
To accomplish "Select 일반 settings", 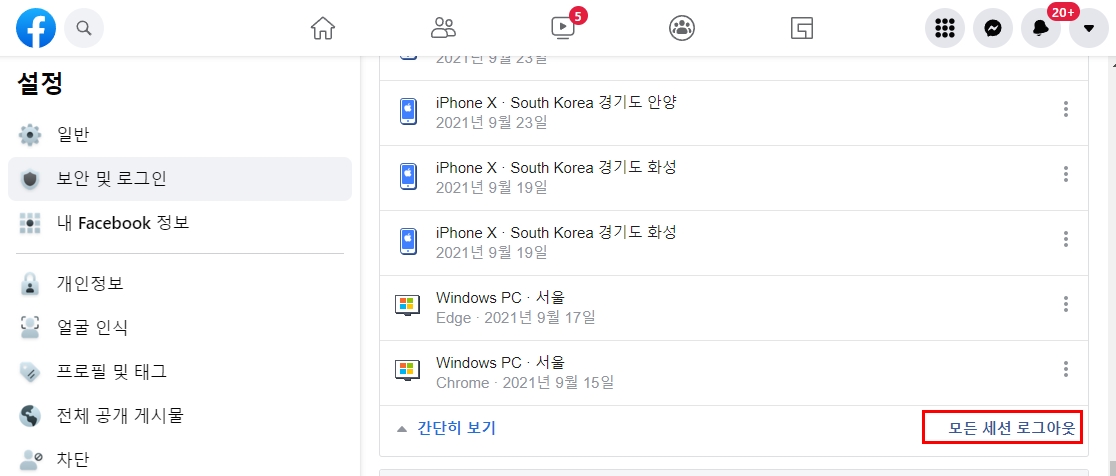I will coord(180,134).
